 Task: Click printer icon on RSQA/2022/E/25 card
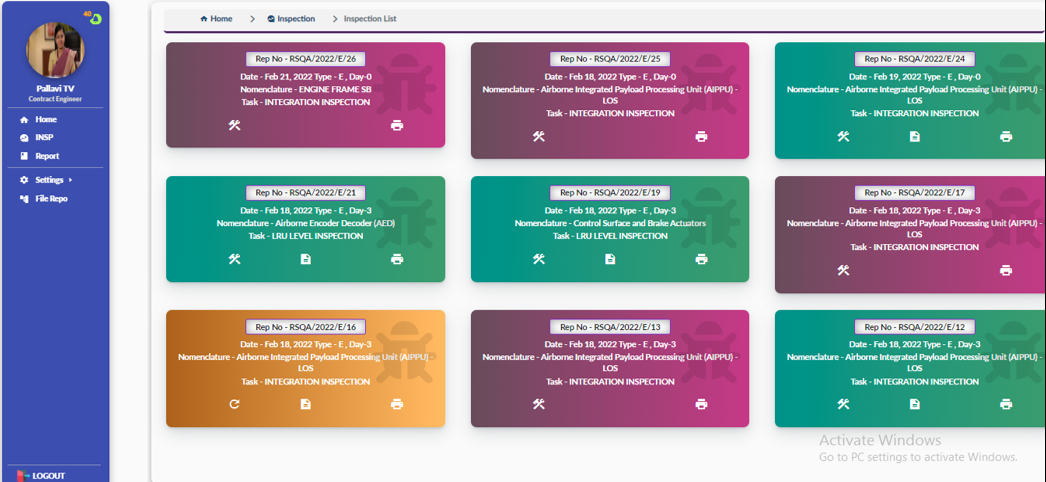pos(701,136)
